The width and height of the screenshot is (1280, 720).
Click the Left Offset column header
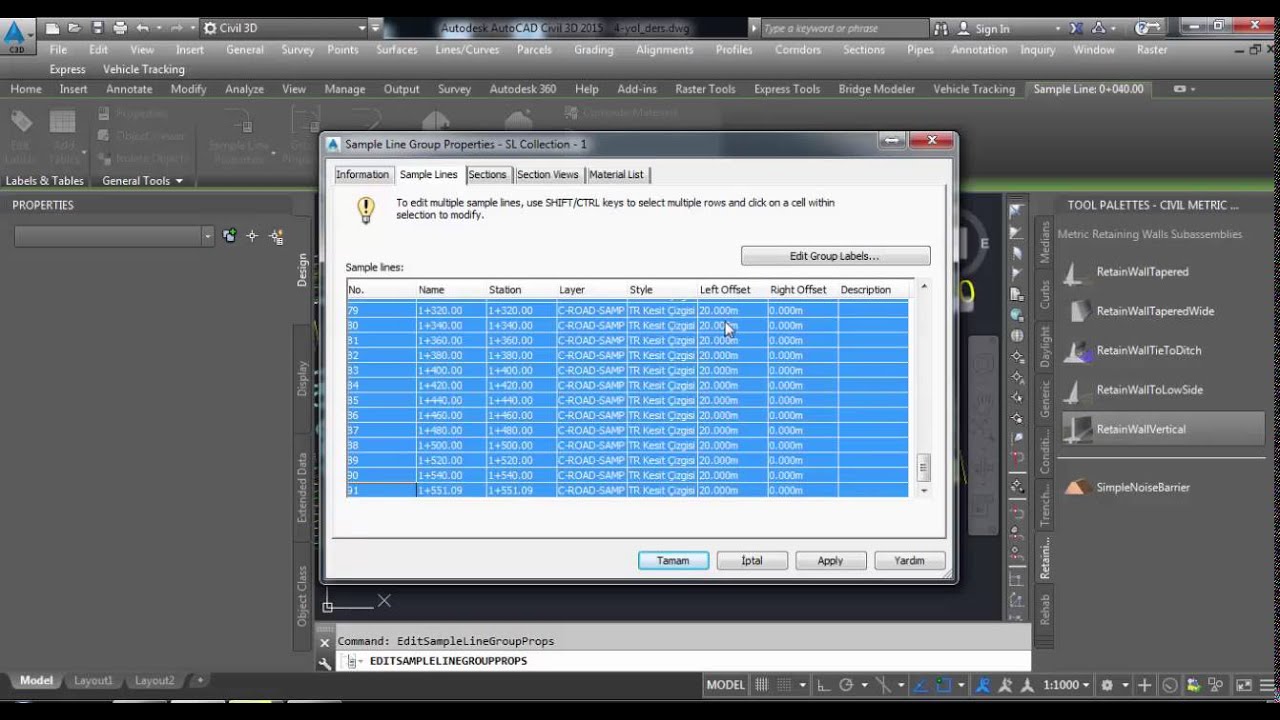tap(731, 289)
